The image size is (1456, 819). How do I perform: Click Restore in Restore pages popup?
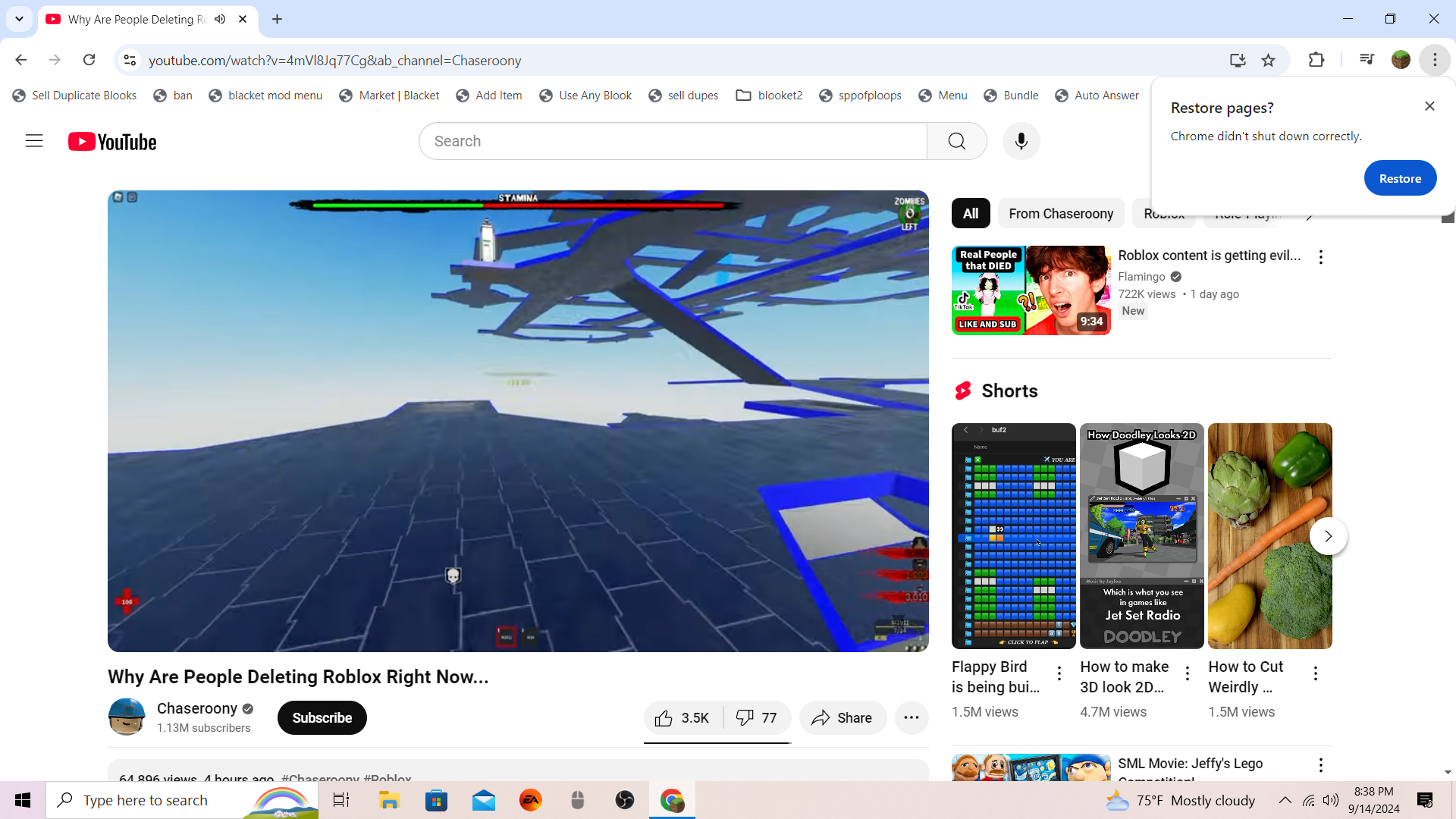point(1399,179)
